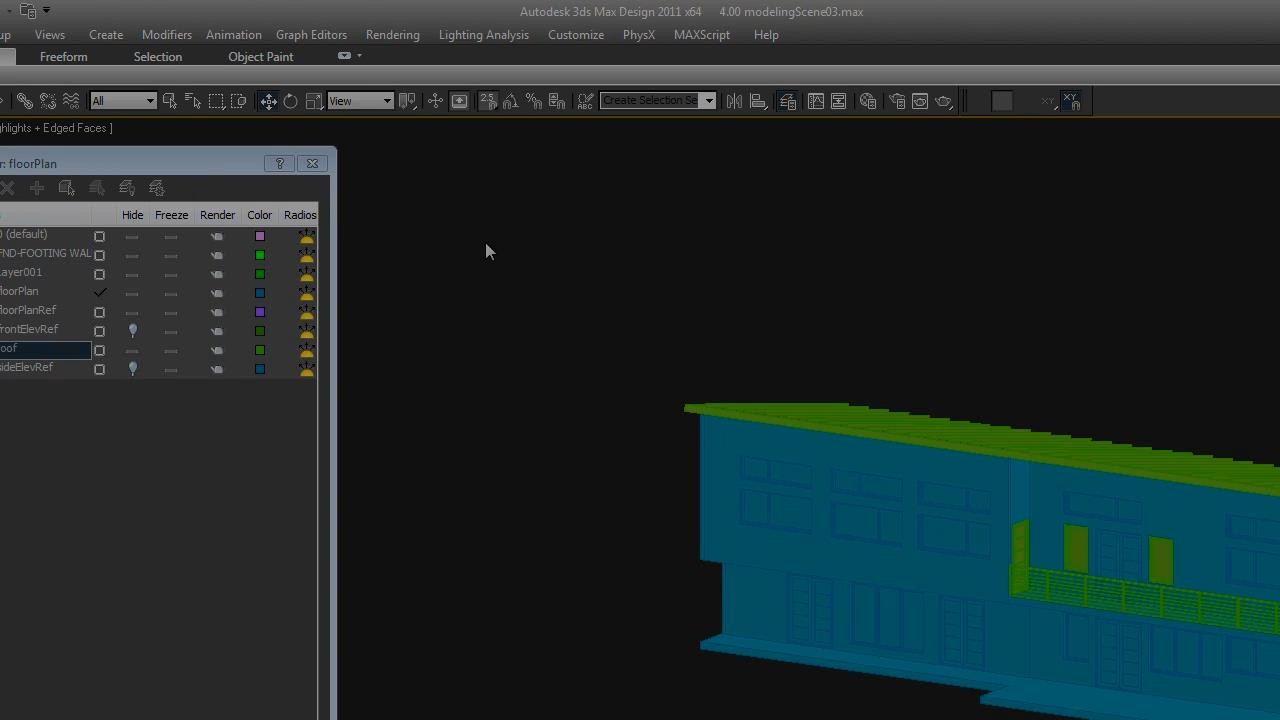Unhide the sideElevRef layer
This screenshot has width=1280, height=720.
click(x=133, y=369)
